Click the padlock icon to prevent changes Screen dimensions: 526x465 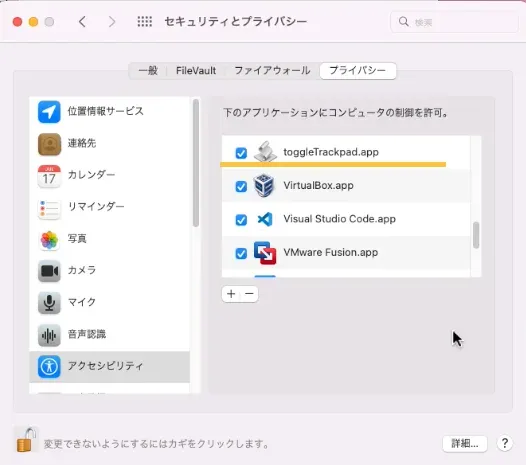(x=26, y=440)
